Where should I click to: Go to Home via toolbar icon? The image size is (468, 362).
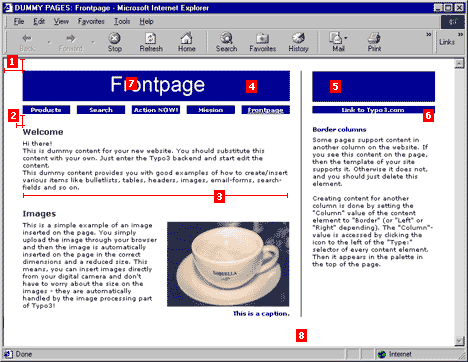(186, 42)
